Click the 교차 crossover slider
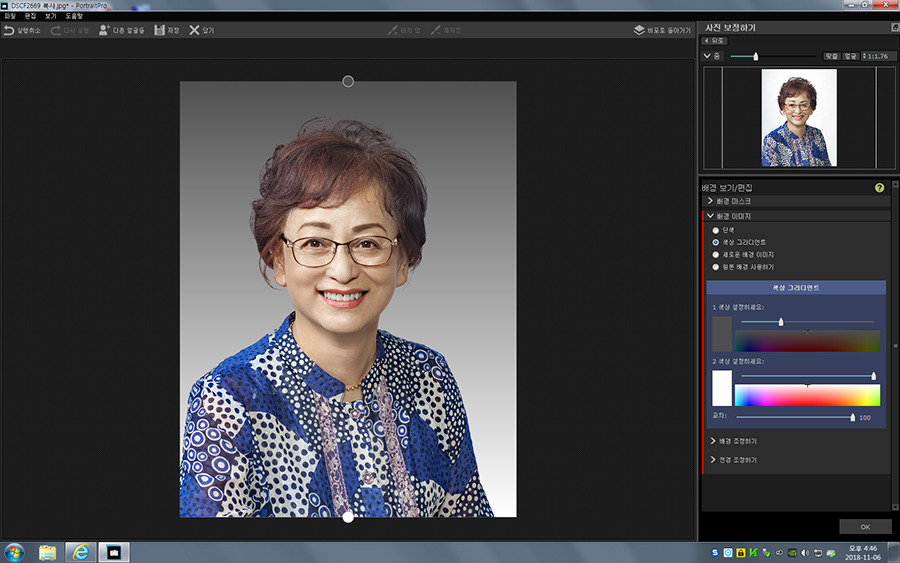This screenshot has width=900, height=563. (x=796, y=417)
